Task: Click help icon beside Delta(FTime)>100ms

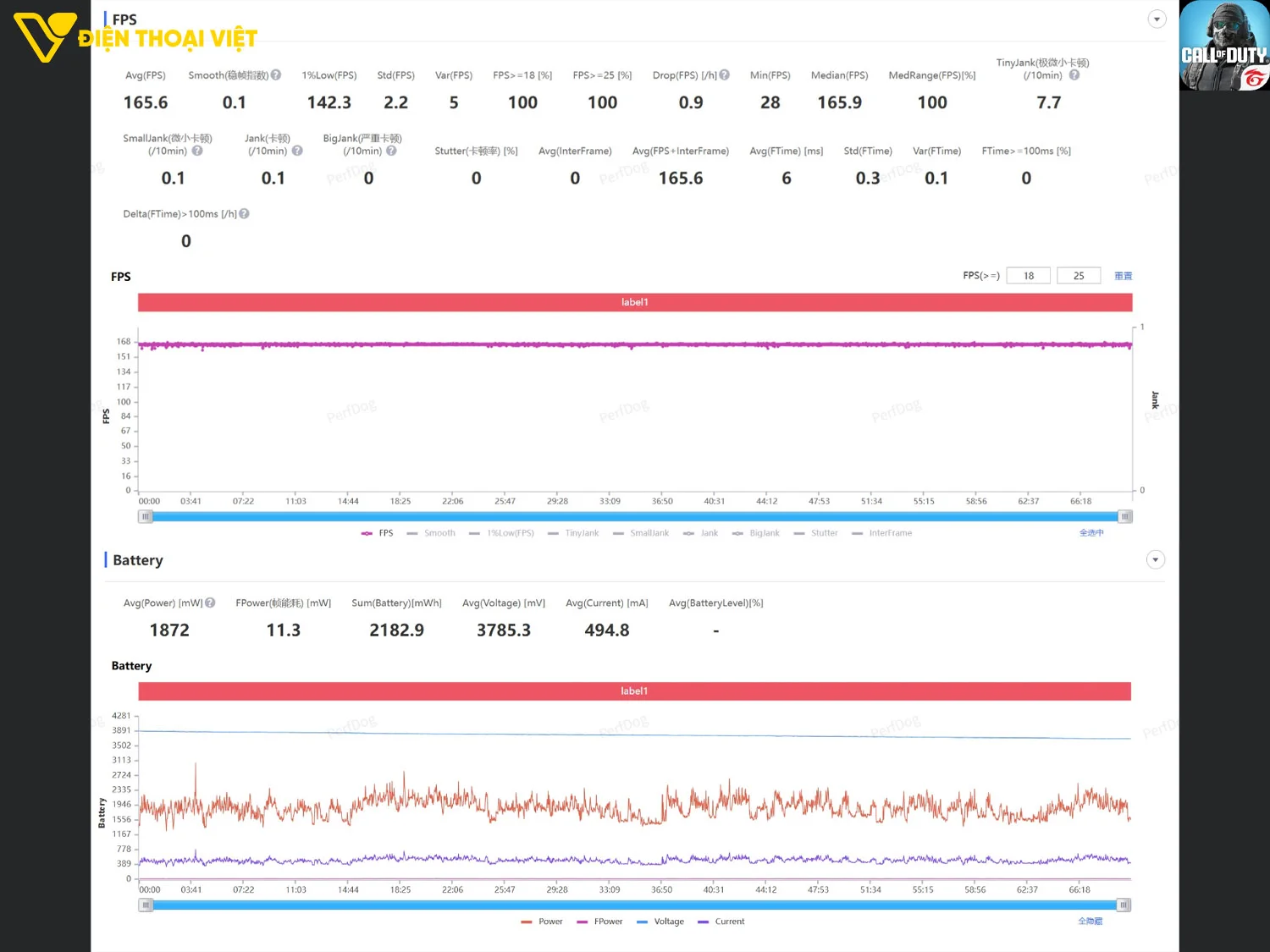Action: [245, 214]
